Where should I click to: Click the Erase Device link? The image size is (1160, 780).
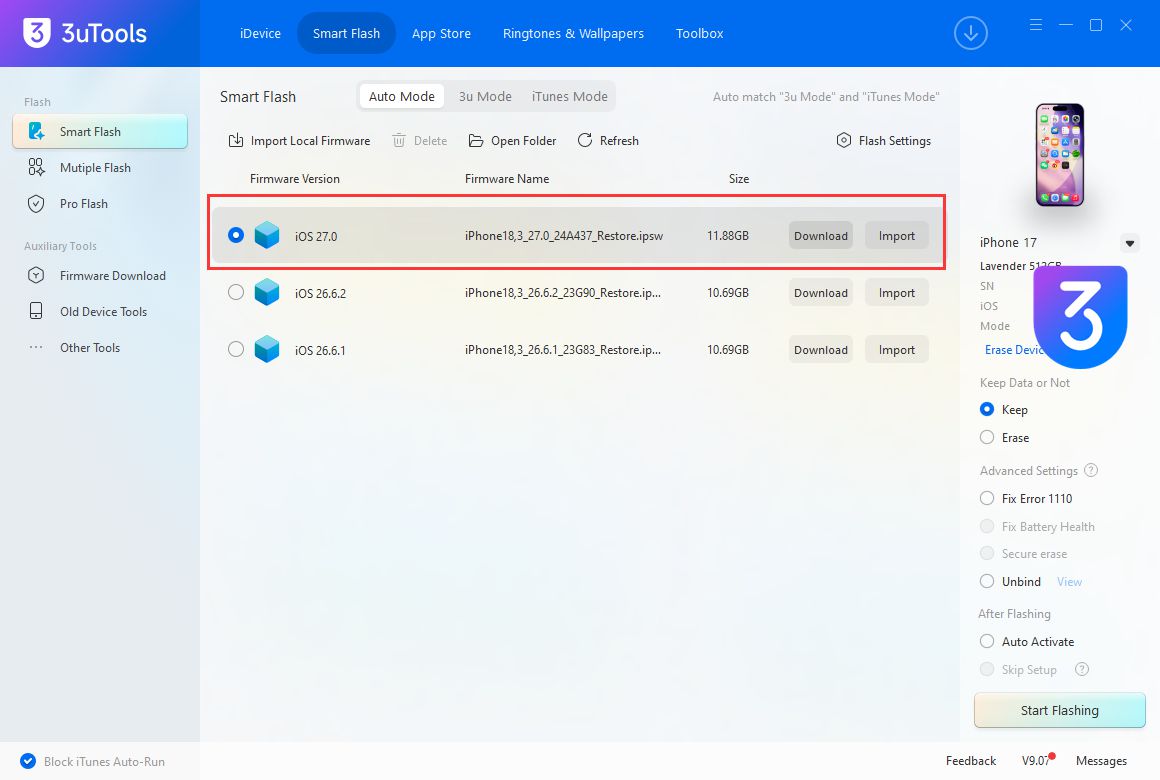1013,349
